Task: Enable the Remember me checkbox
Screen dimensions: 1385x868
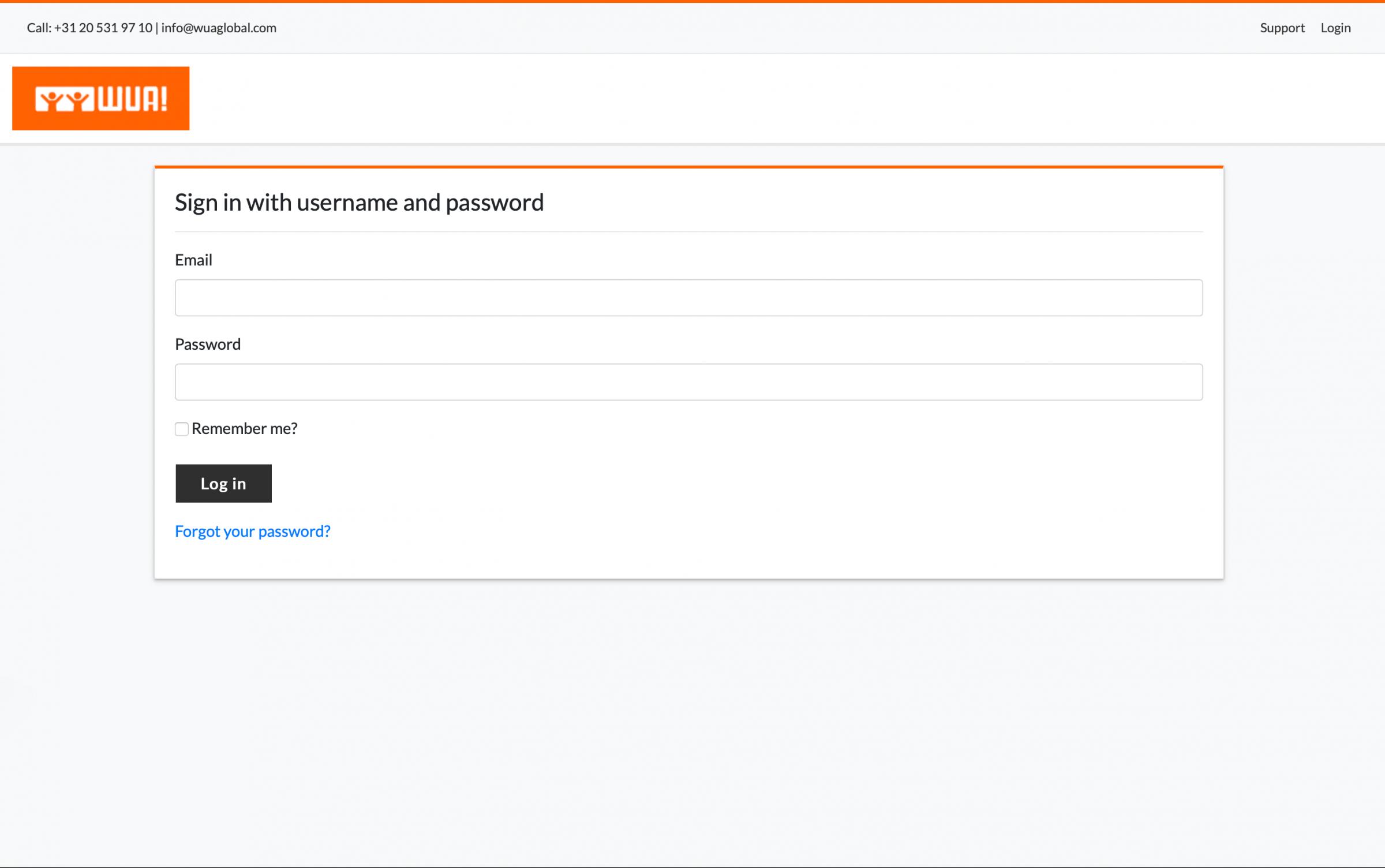Action: [x=182, y=429]
